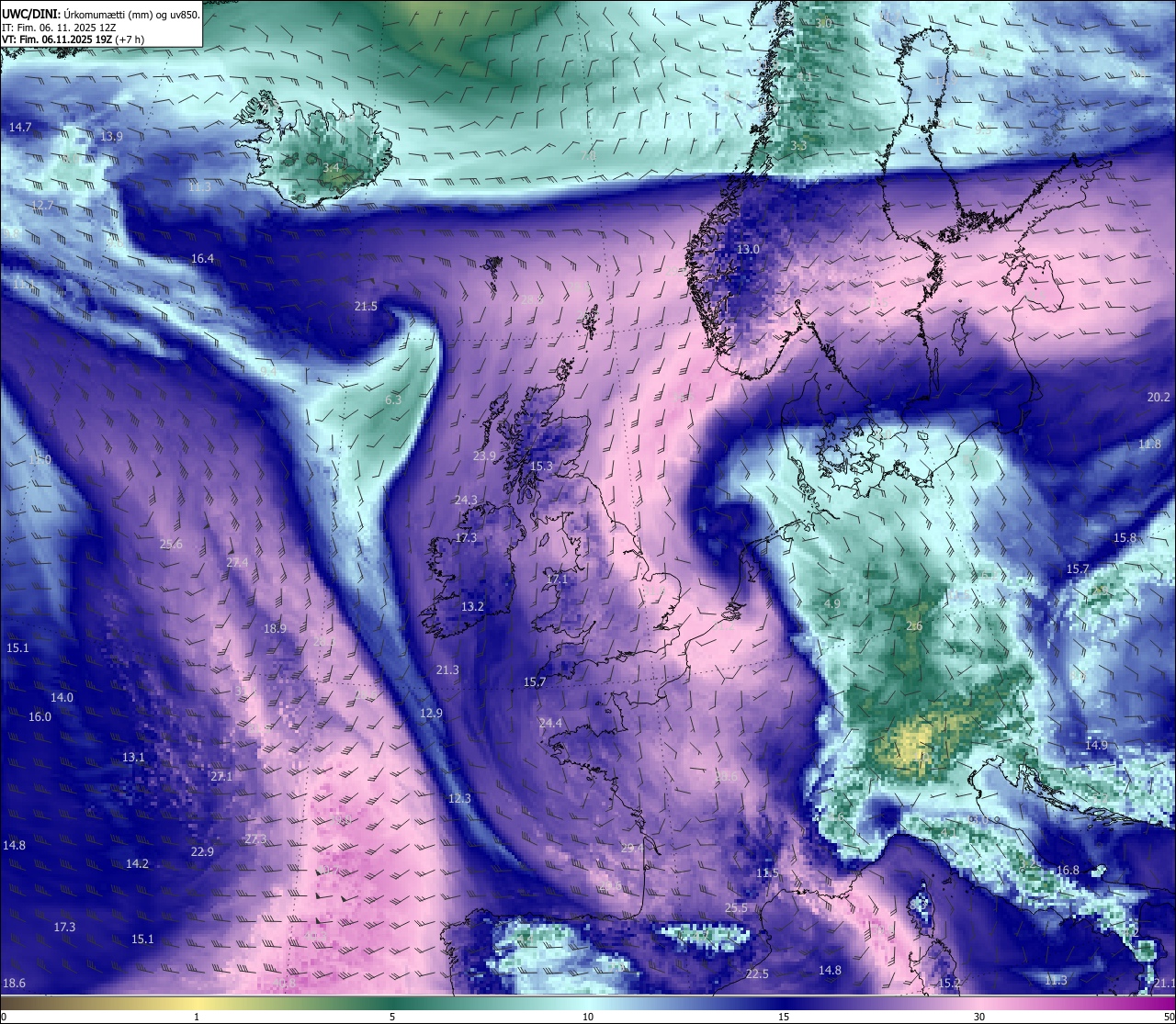Click the map value '13.2' over Ireland
1176x1024 pixels.
click(472, 607)
